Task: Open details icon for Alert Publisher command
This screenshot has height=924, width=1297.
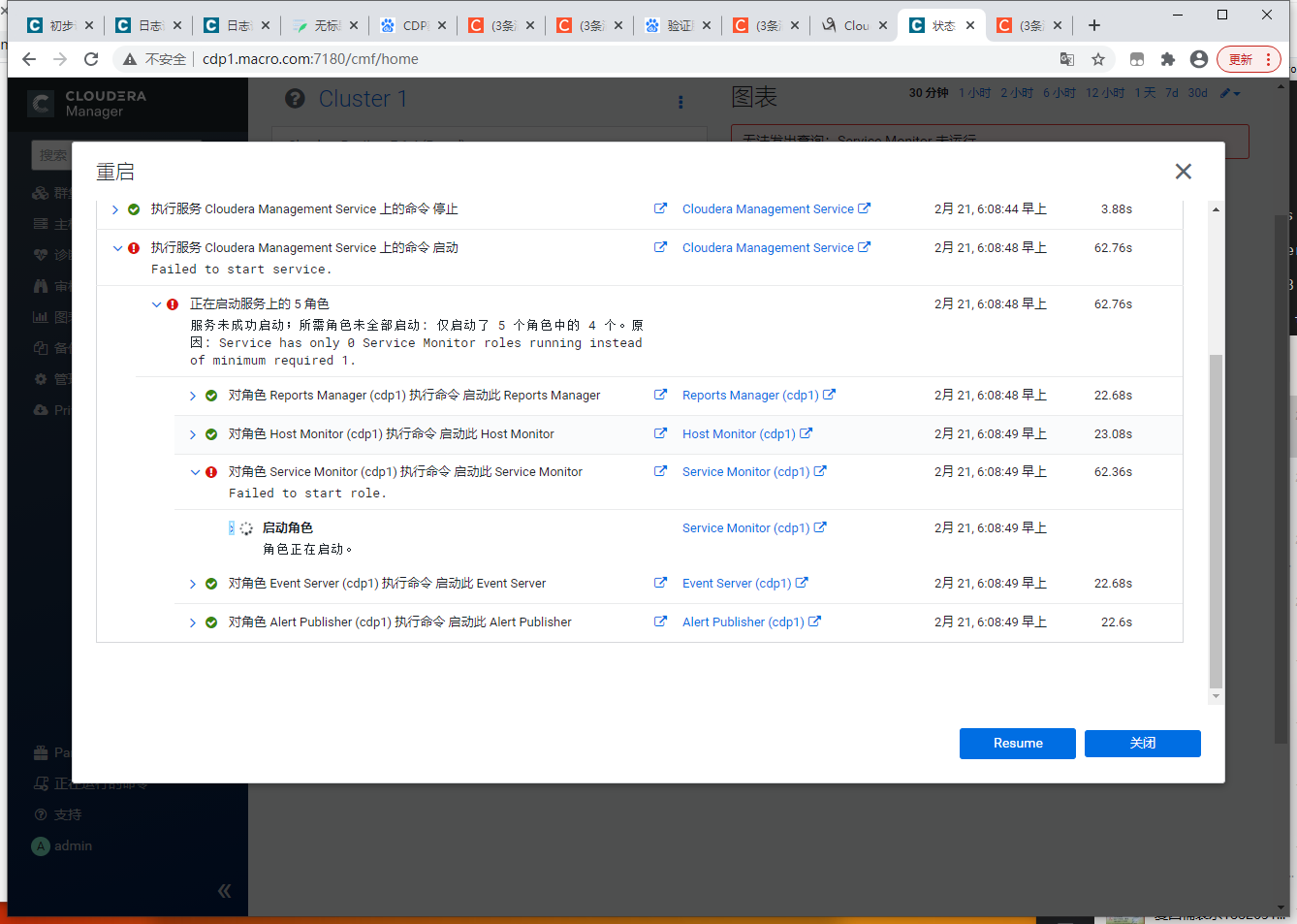Action: [660, 621]
